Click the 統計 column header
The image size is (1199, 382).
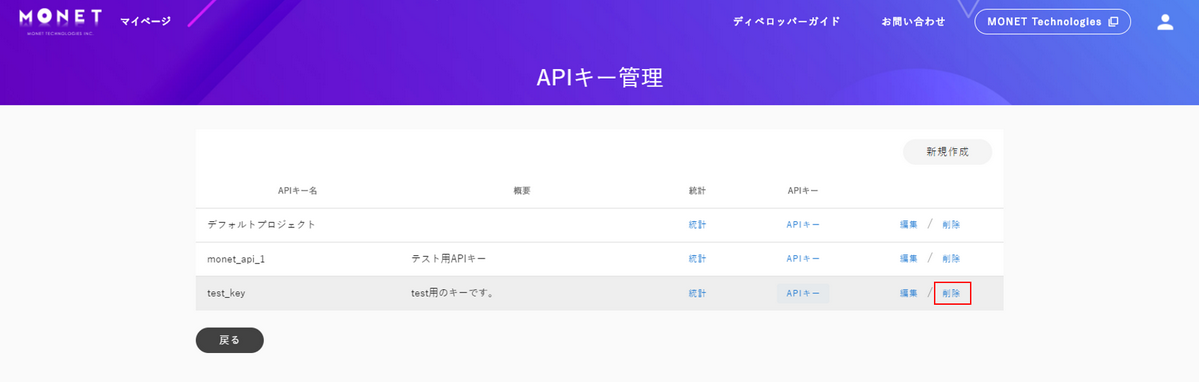click(697, 191)
